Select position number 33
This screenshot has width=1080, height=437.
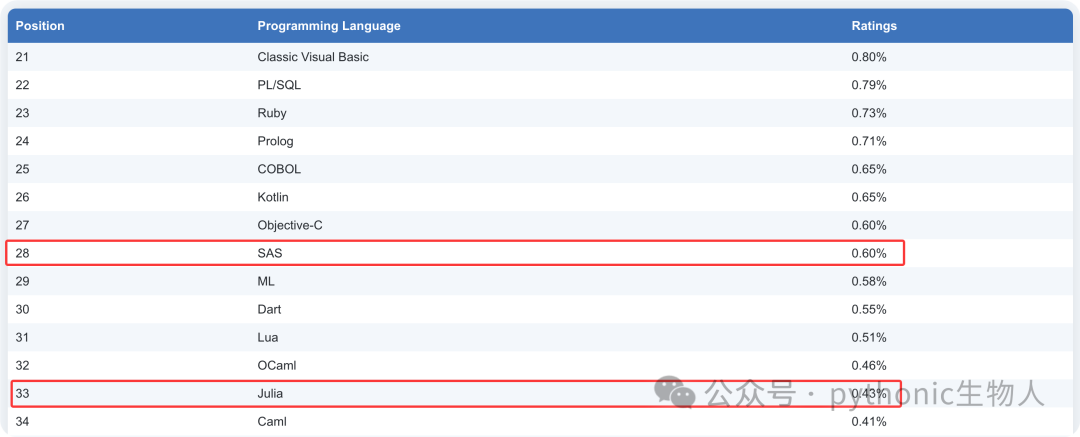[x=23, y=394]
